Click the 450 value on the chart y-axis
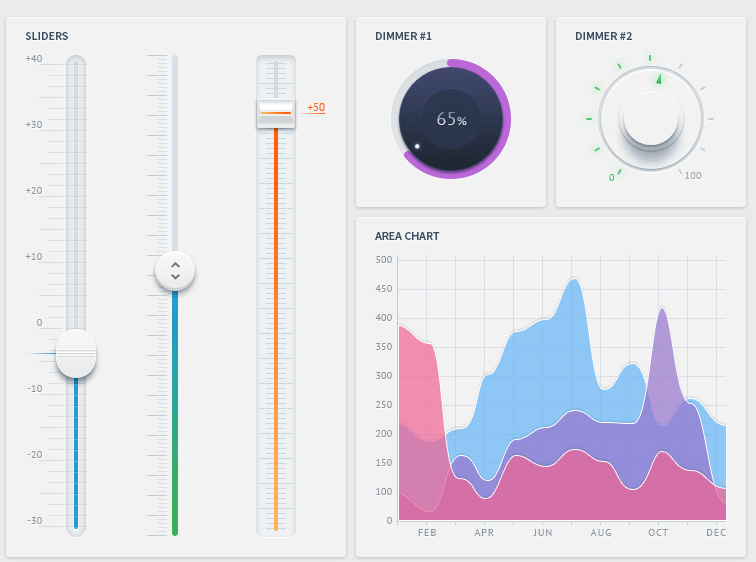 click(384, 289)
